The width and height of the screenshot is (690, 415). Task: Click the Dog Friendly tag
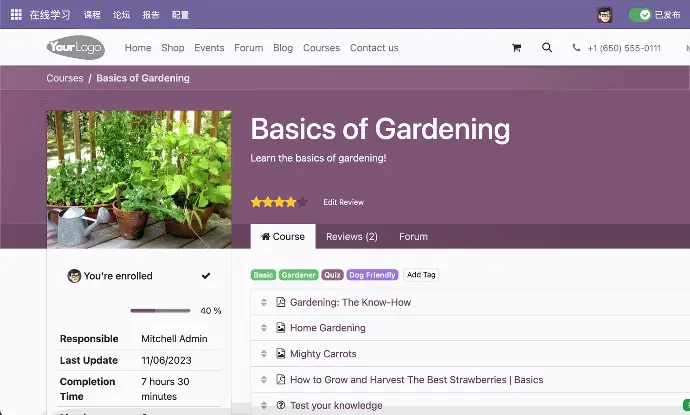tap(372, 275)
